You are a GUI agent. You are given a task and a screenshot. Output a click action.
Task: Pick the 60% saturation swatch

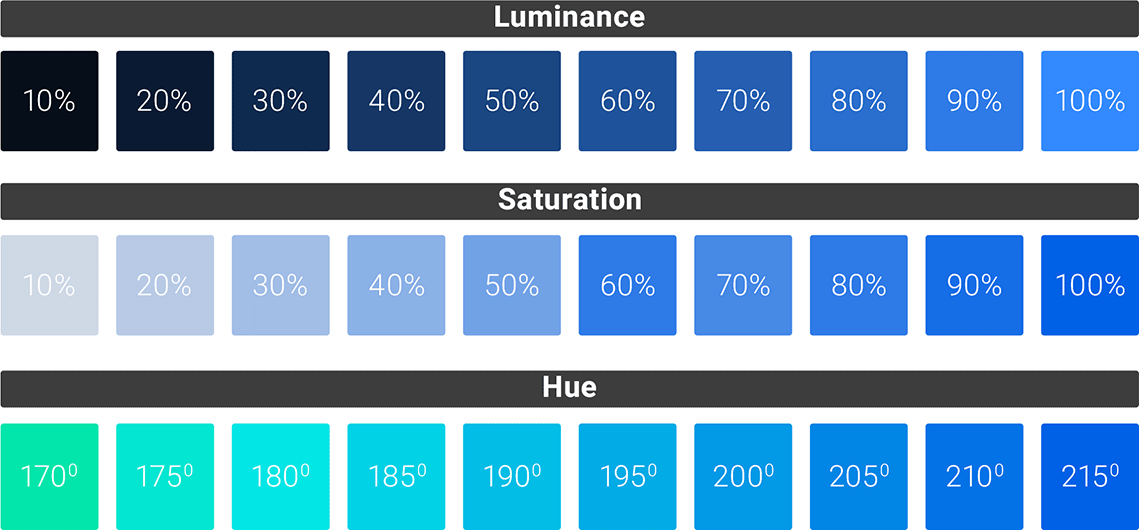[628, 285]
